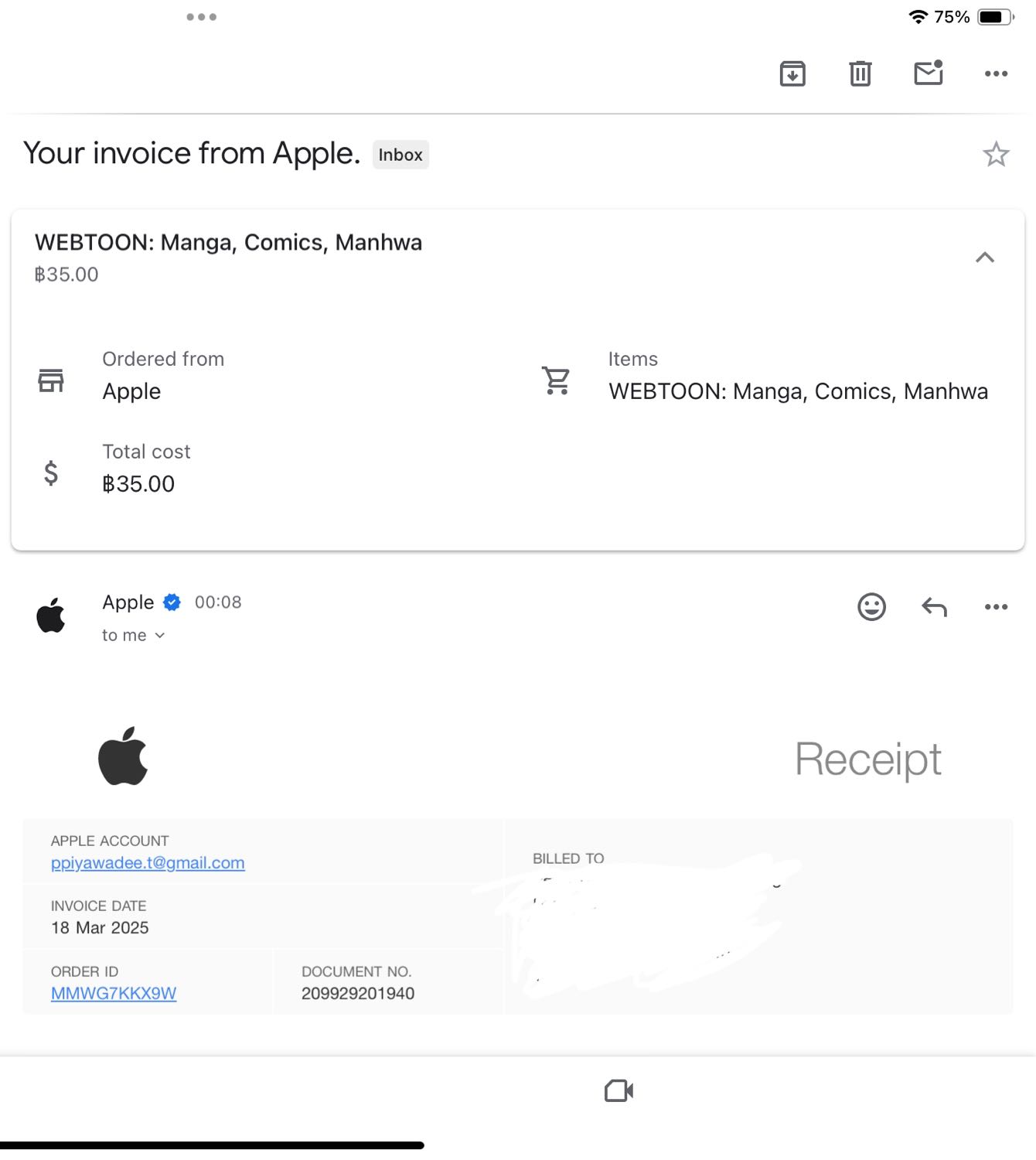Tap the Apple sender avatar

(51, 616)
